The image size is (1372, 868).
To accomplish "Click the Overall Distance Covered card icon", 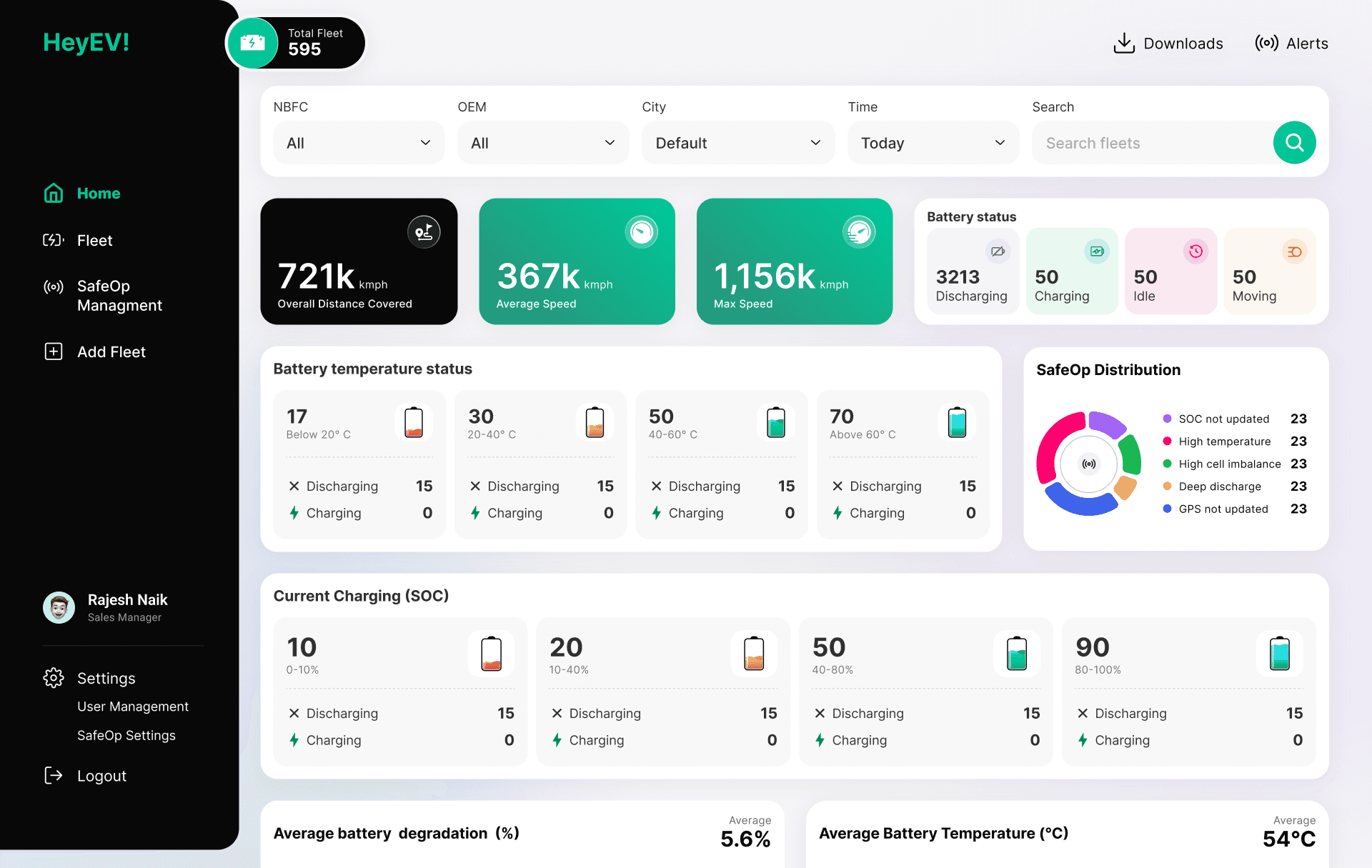I will [x=424, y=232].
